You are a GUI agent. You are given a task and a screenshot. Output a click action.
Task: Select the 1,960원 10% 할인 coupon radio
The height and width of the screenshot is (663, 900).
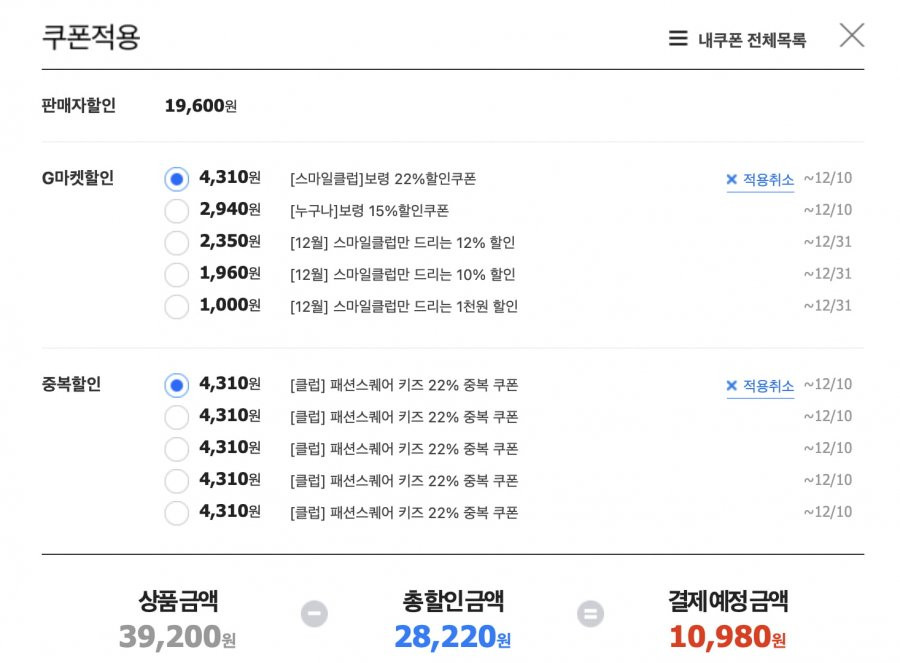pyautogui.click(x=177, y=274)
